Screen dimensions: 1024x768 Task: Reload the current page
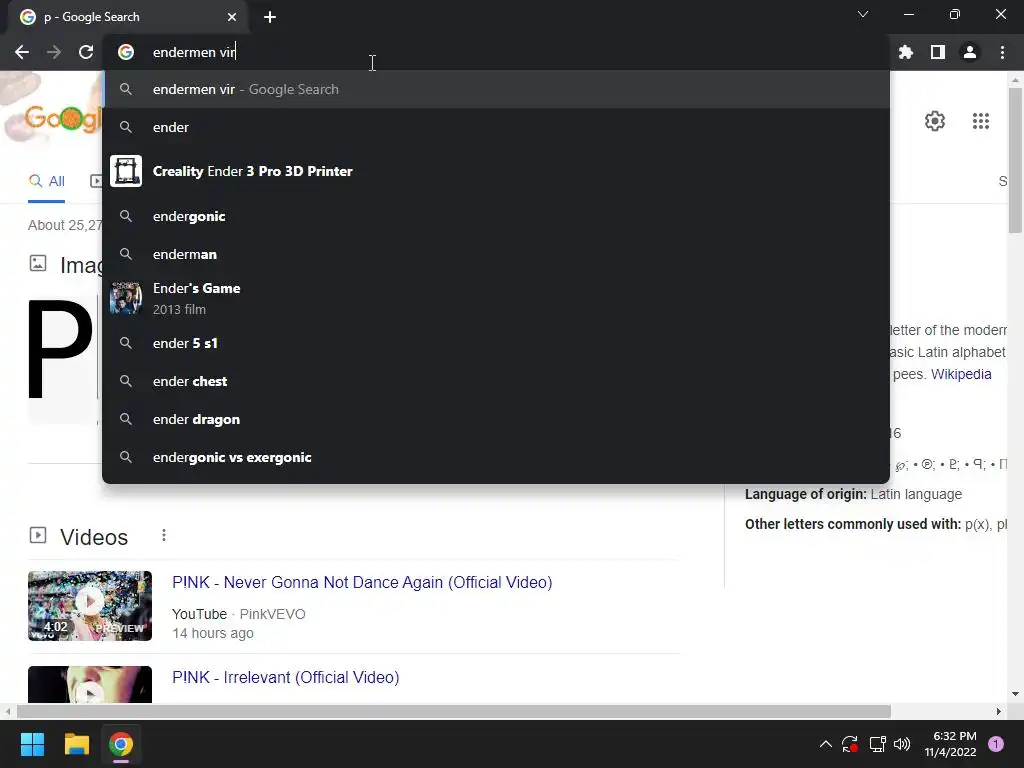(86, 52)
